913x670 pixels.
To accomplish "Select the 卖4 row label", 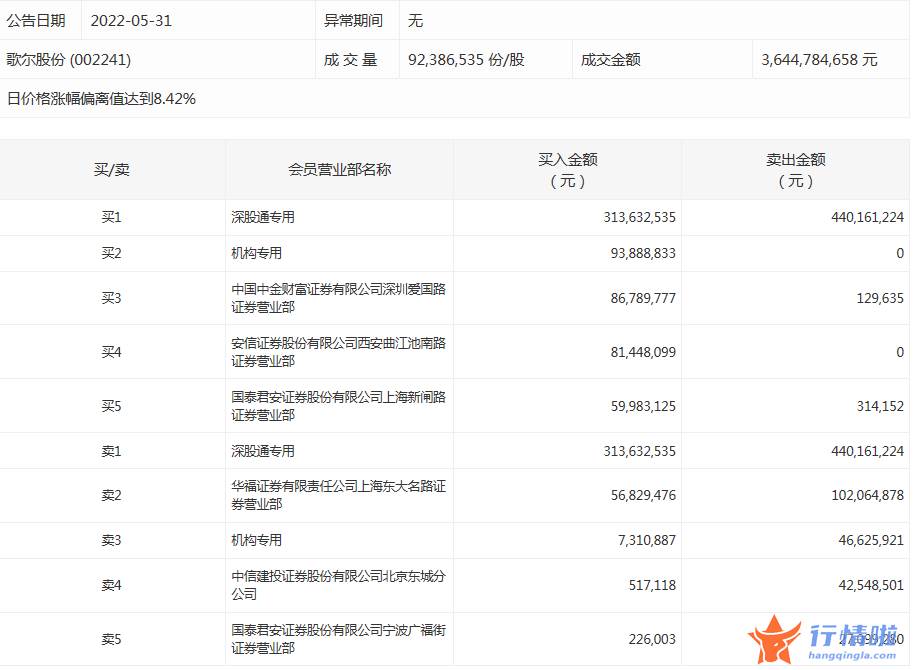I will tap(112, 585).
